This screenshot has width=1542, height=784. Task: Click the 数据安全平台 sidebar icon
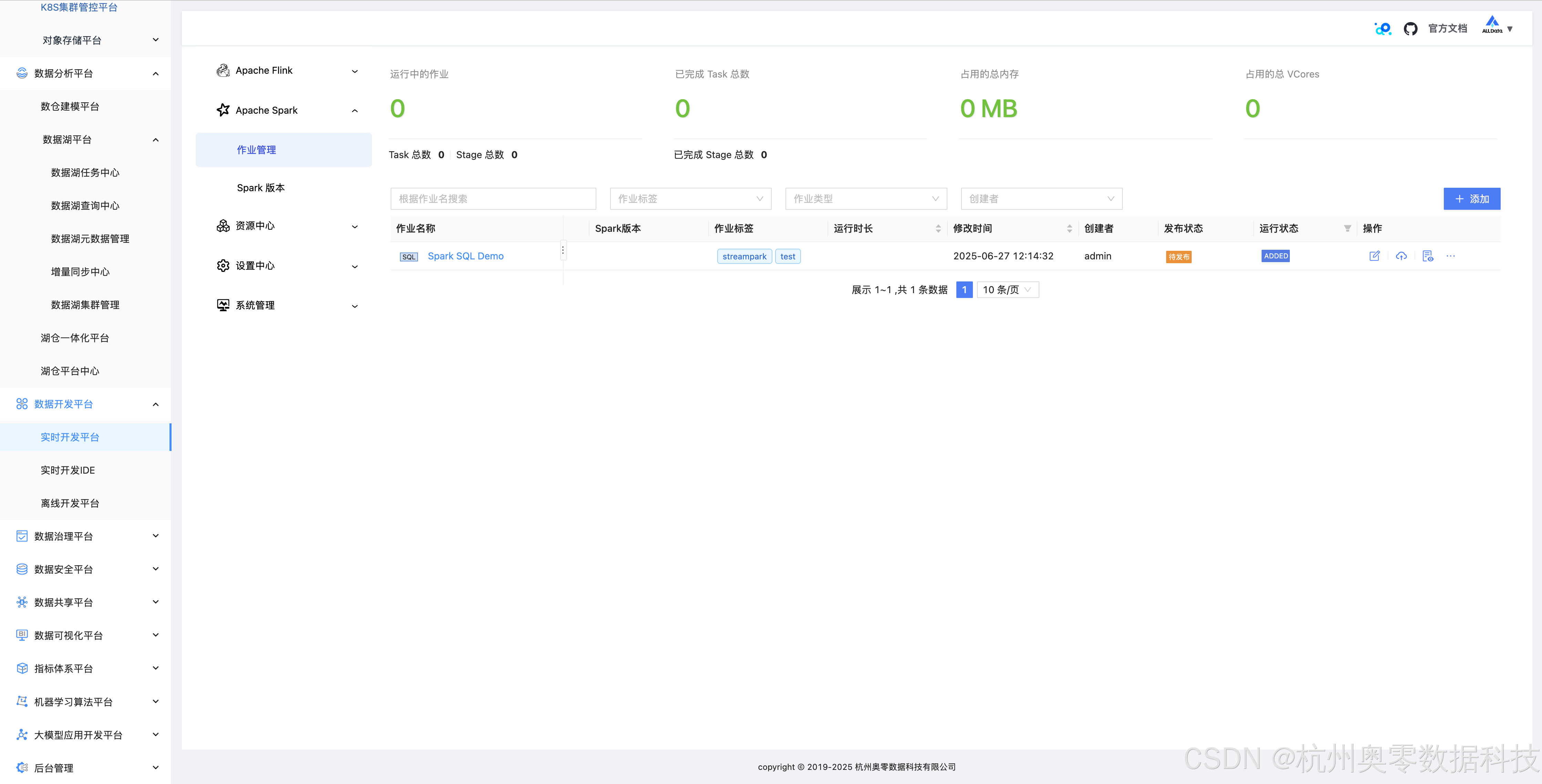tap(22, 569)
